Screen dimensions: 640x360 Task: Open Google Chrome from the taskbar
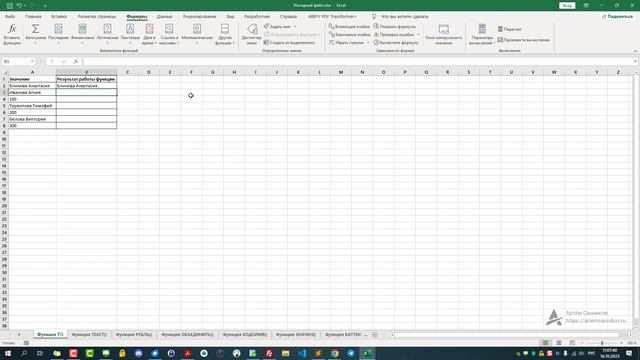pyautogui.click(x=335, y=353)
